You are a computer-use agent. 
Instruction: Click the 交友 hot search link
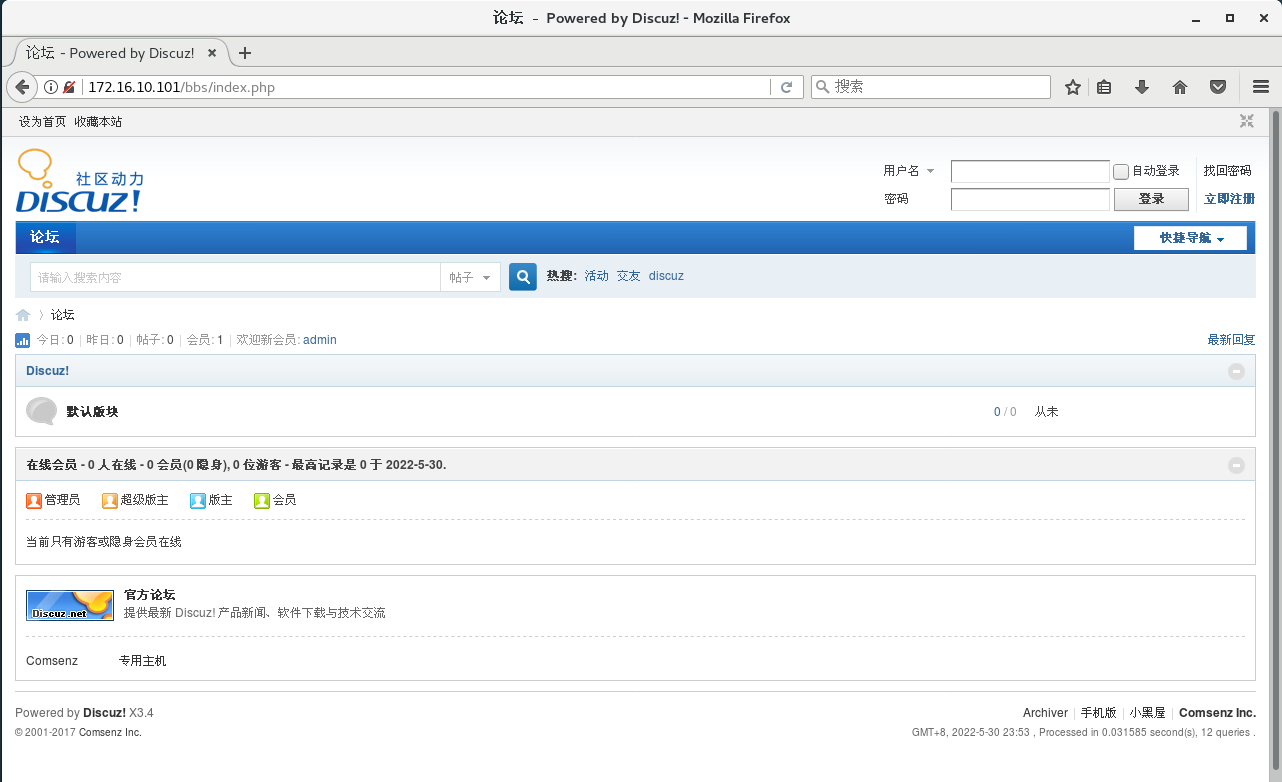629,276
